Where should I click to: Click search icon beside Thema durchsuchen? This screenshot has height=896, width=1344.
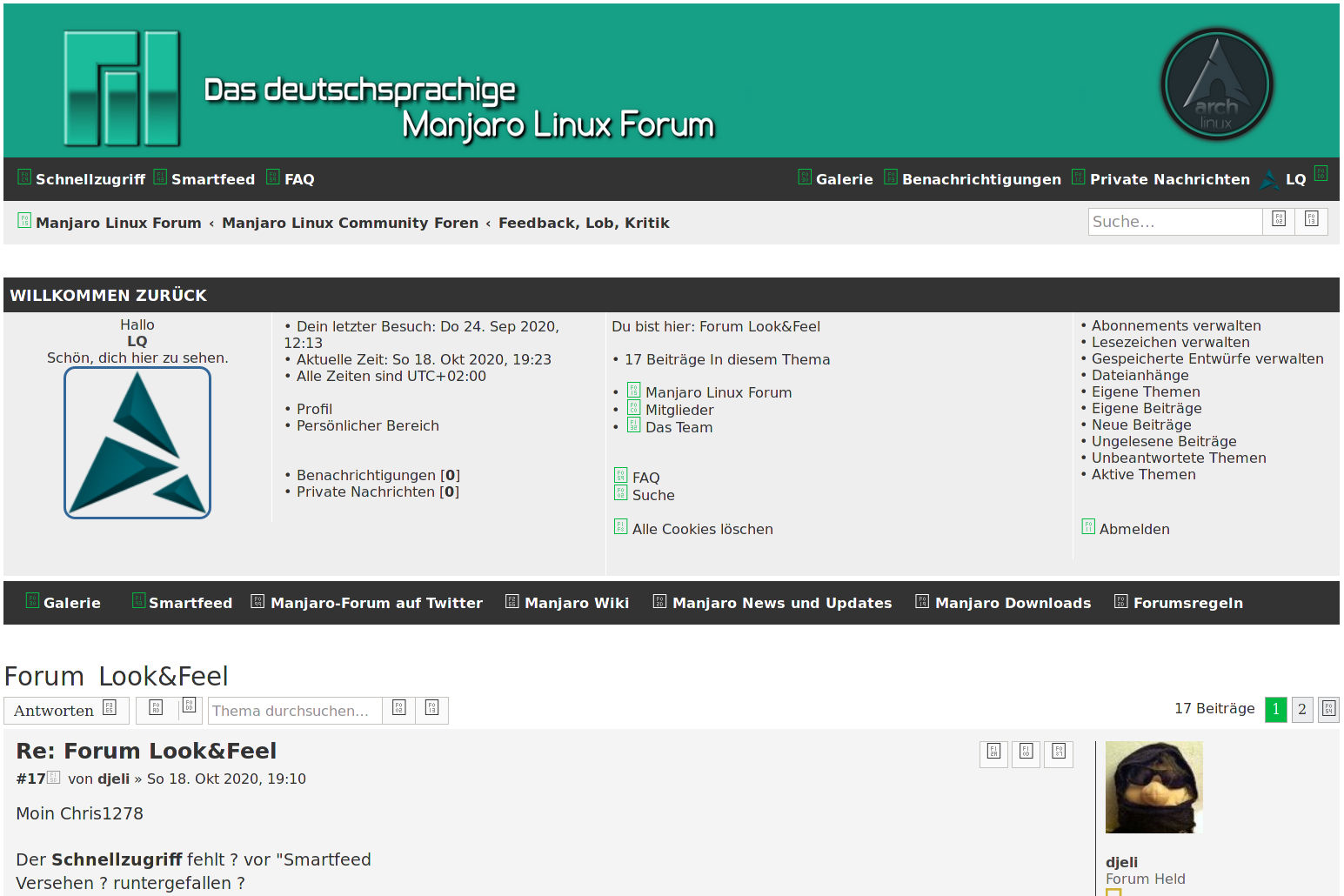click(398, 710)
